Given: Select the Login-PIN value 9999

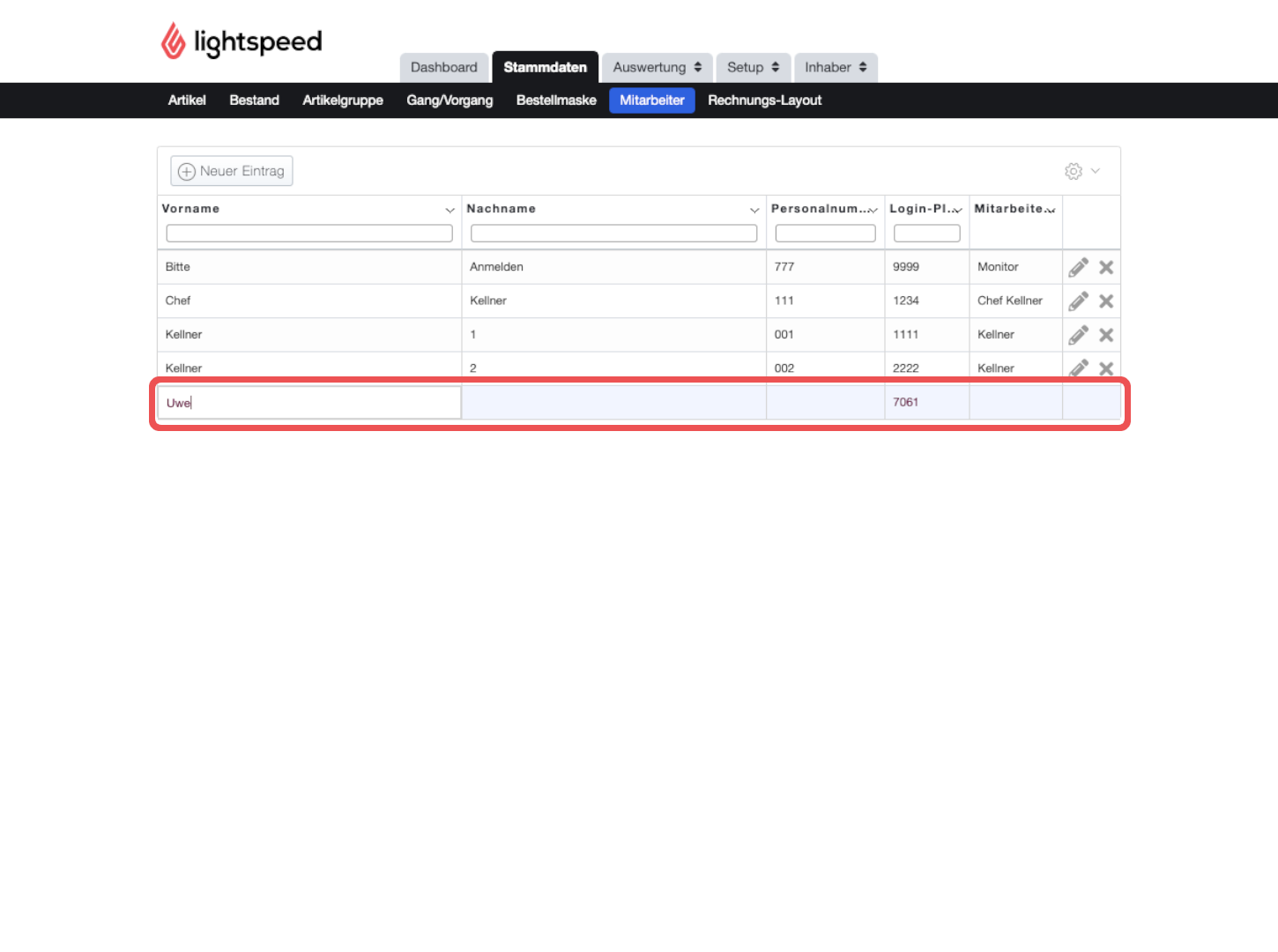Looking at the screenshot, I should [906, 267].
